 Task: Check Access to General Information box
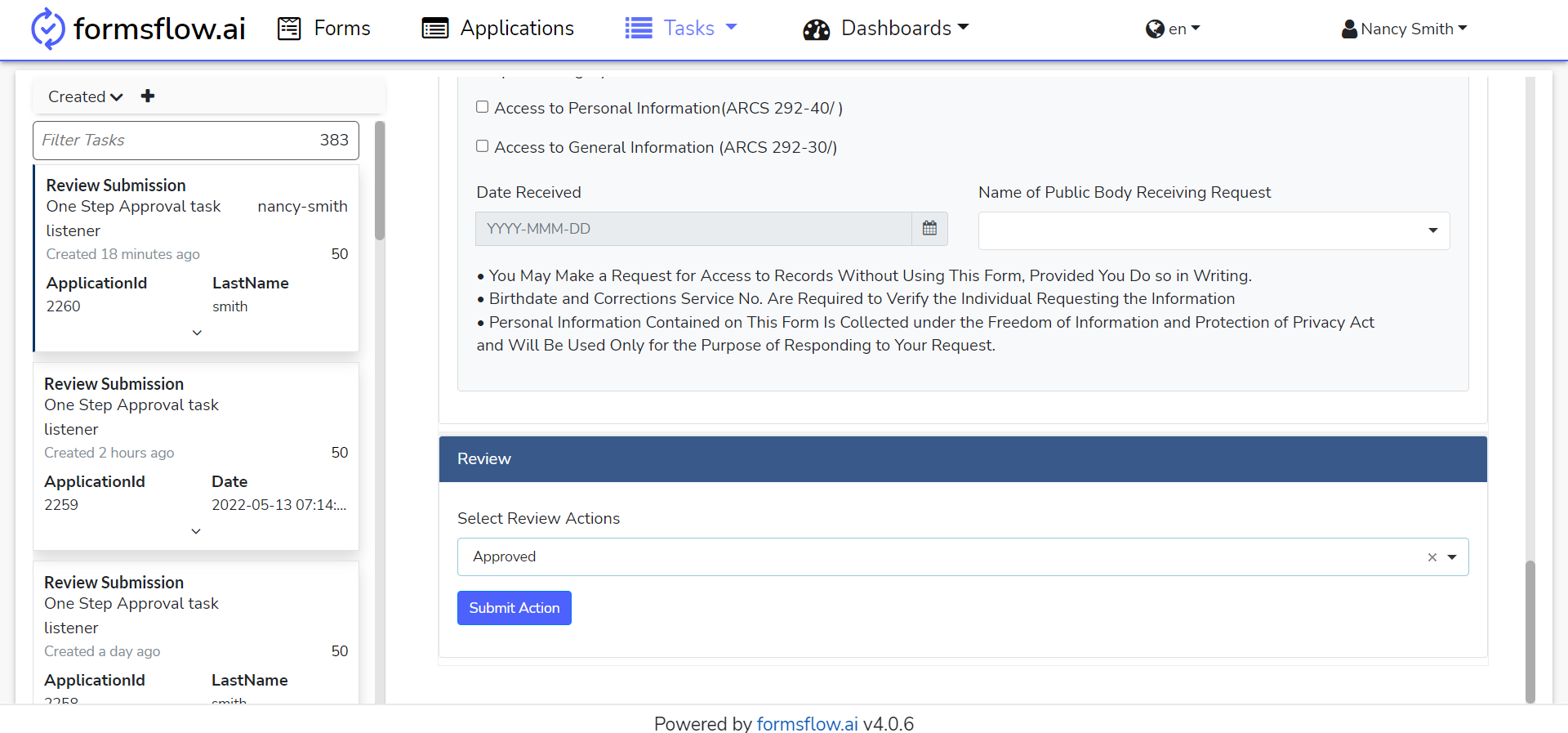coord(483,146)
